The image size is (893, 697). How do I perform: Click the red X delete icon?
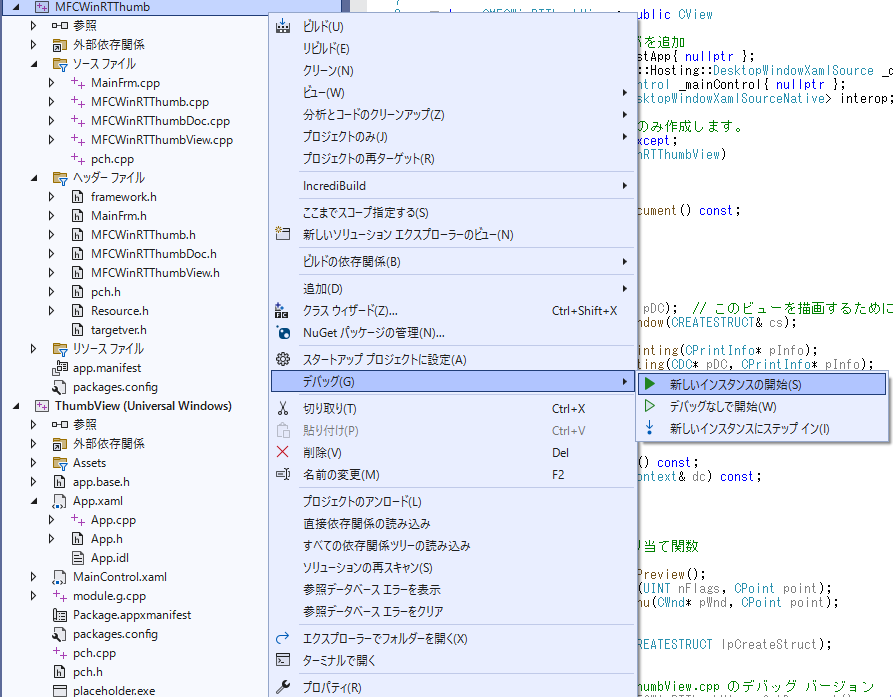pyautogui.click(x=282, y=452)
